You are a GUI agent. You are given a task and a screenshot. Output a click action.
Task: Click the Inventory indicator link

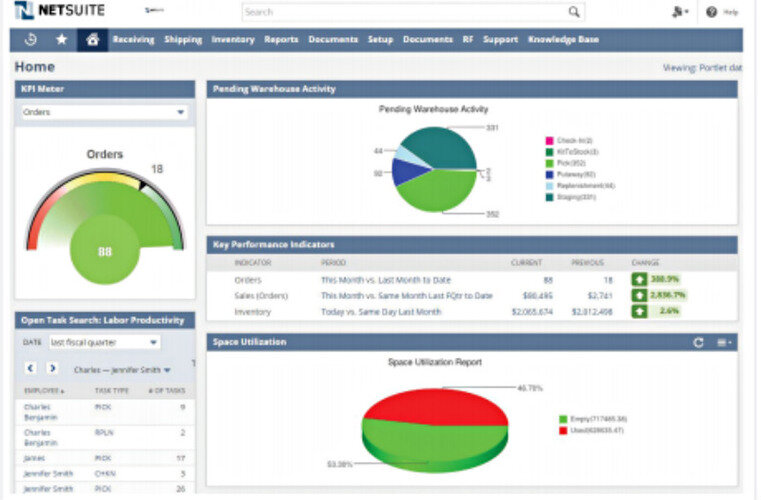tap(254, 312)
